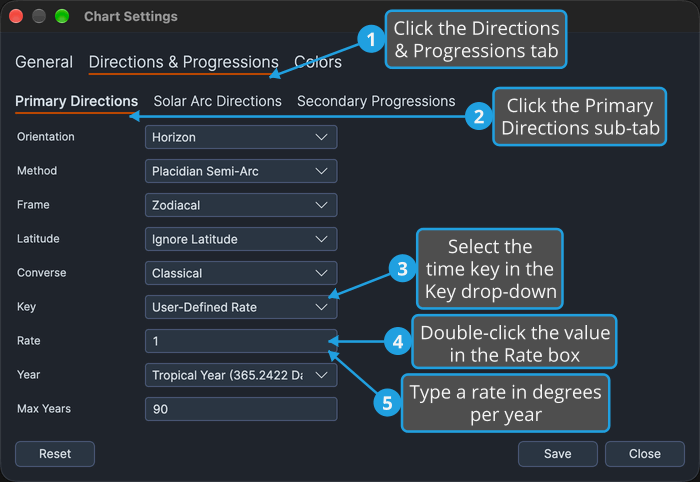
Task: Switch to Directions & Progressions tab
Action: 183,62
